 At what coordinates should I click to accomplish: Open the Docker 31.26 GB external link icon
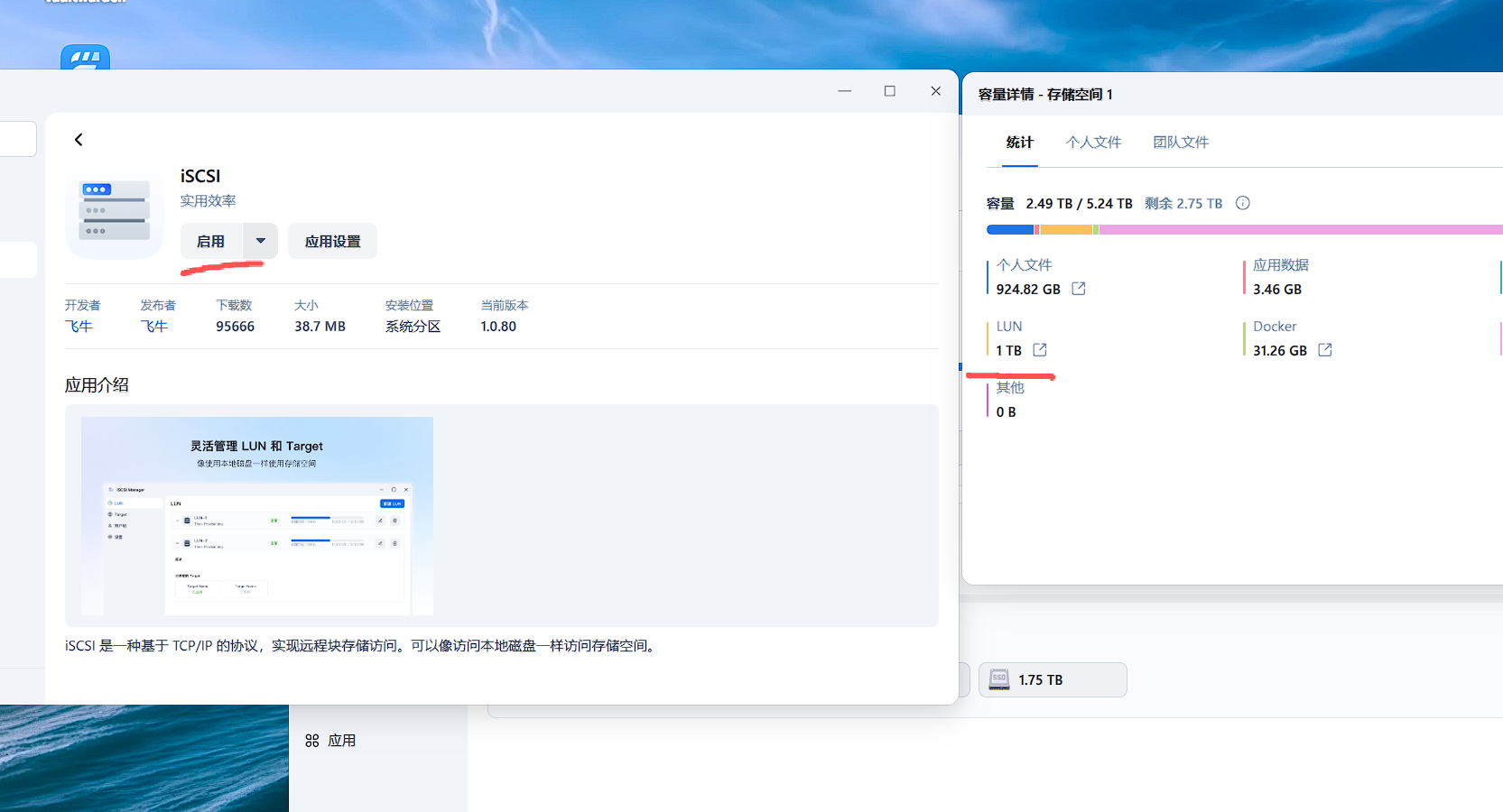click(1325, 350)
